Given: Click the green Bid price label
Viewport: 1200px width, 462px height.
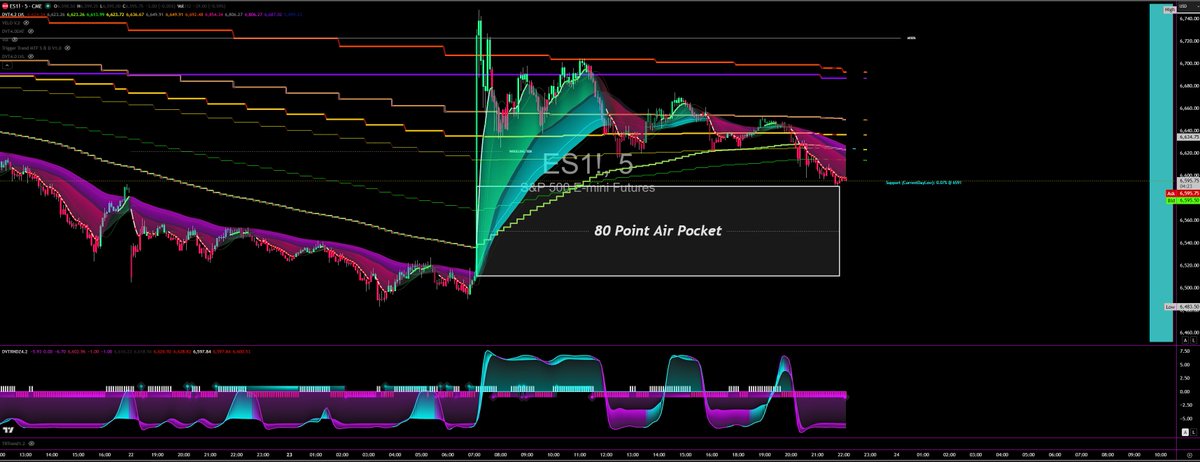Looking at the screenshot, I should 1182,200.
